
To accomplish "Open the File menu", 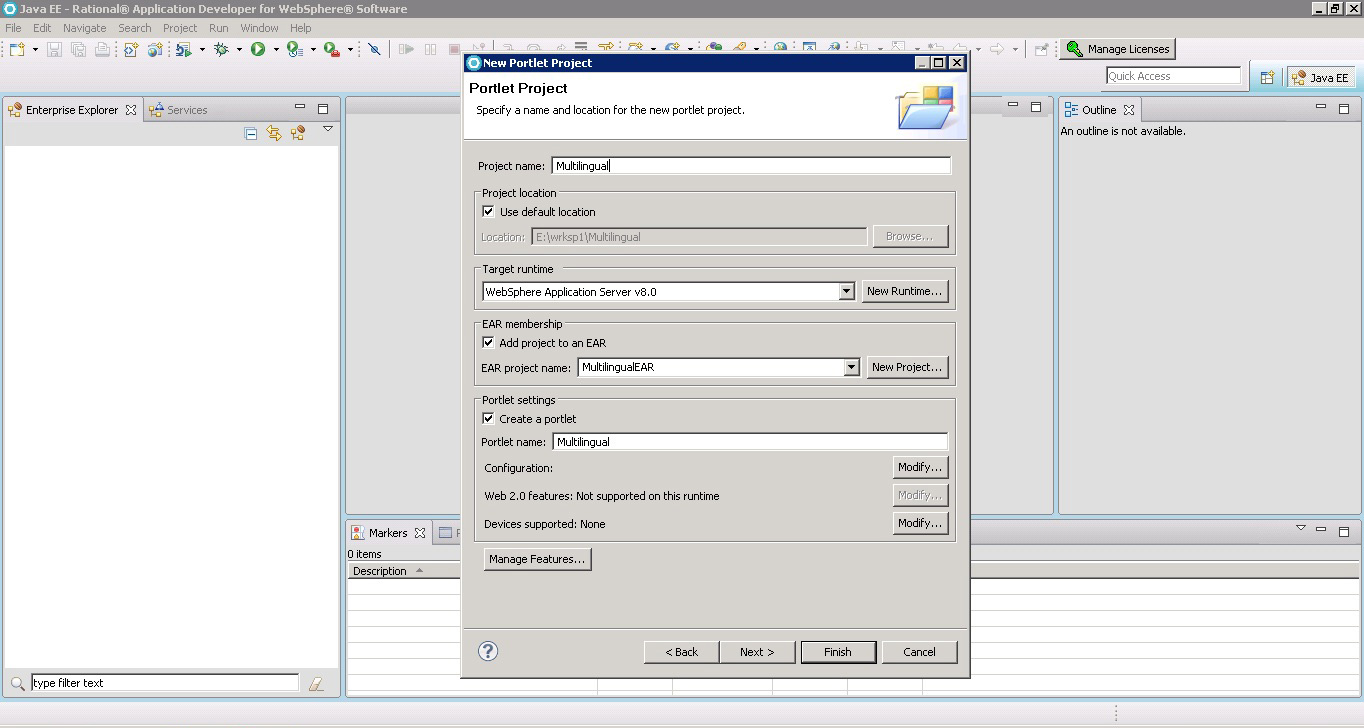I will click(13, 28).
